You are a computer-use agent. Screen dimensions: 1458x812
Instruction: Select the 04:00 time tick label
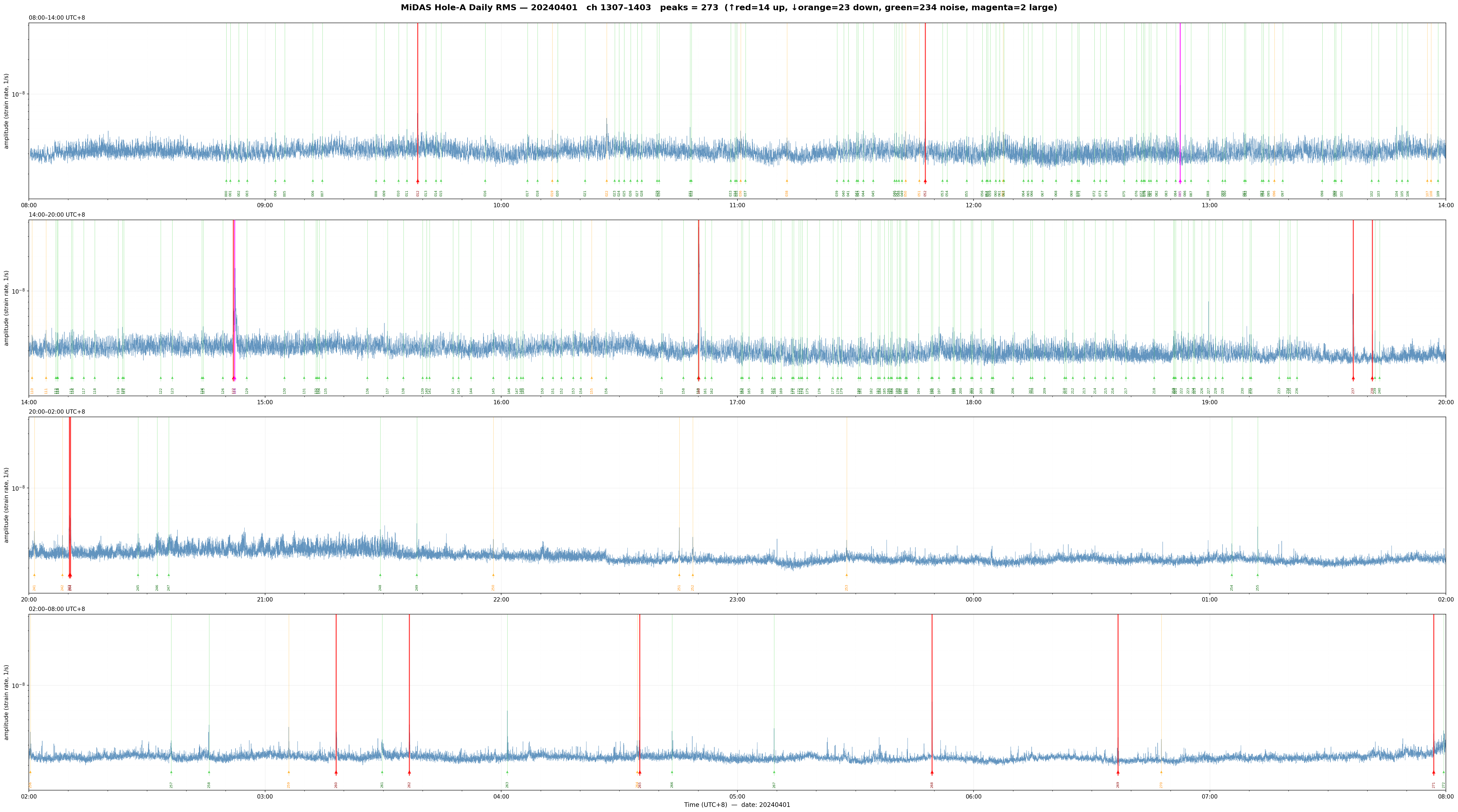click(501, 797)
